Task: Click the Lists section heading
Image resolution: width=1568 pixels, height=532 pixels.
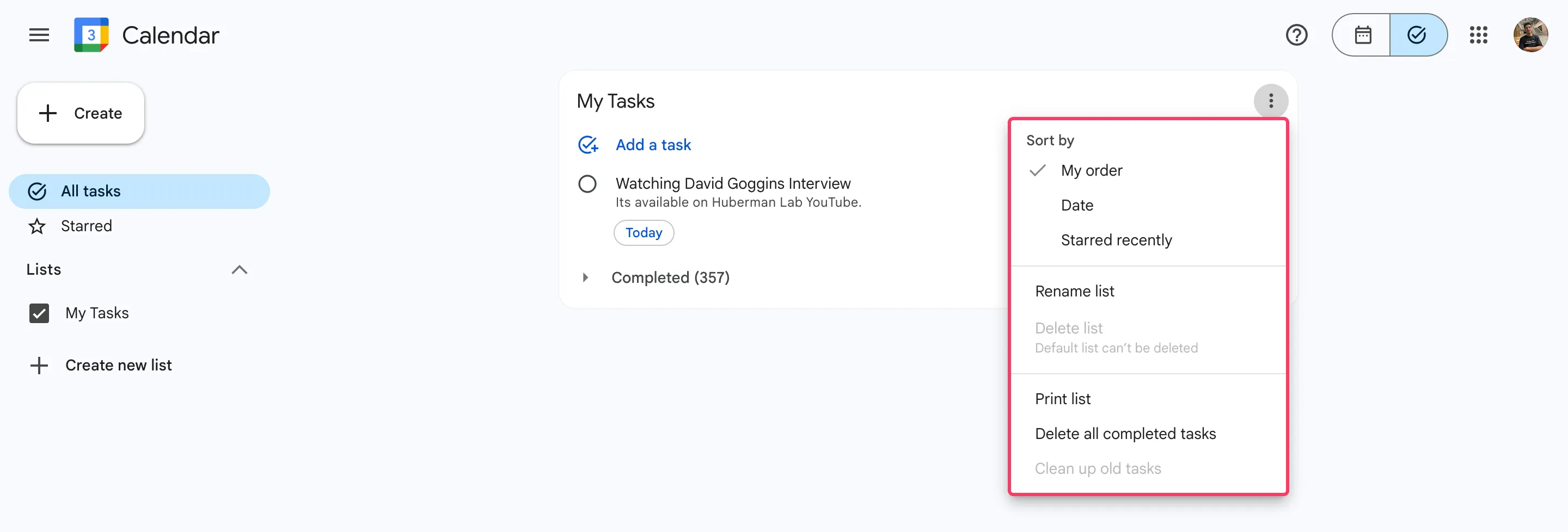Action: point(44,269)
